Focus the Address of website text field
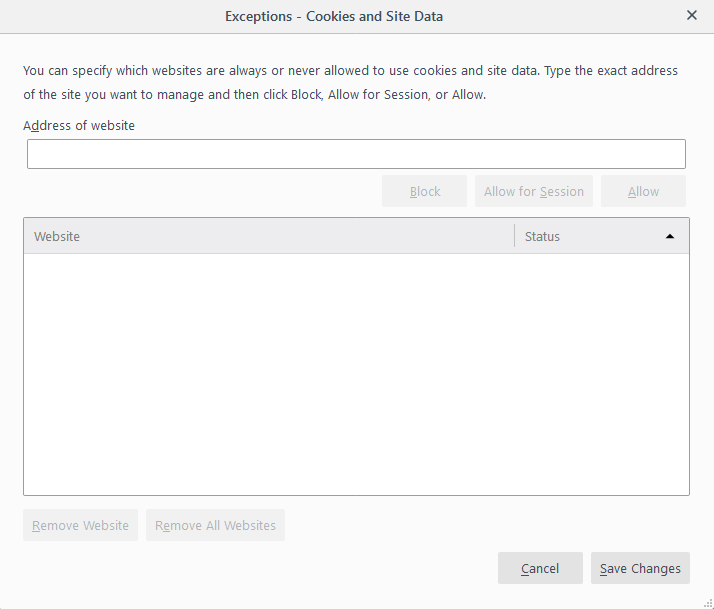This screenshot has width=714, height=609. pyautogui.click(x=356, y=154)
